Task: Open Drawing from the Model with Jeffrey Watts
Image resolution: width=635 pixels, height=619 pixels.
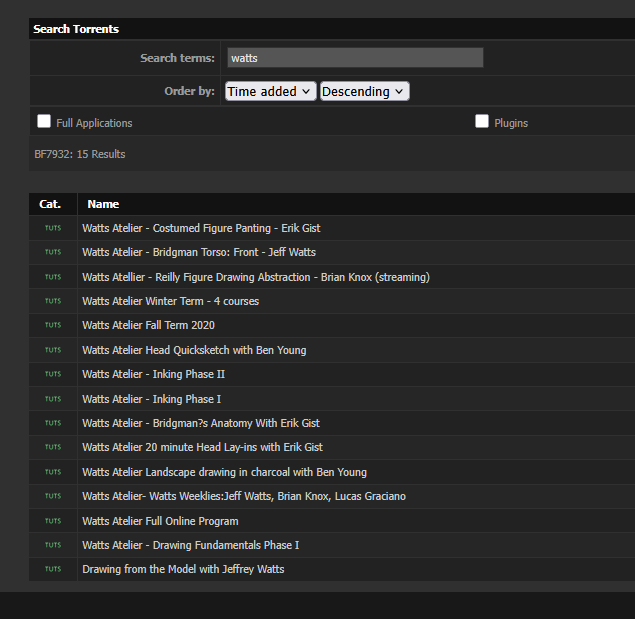Action: pyautogui.click(x=183, y=569)
